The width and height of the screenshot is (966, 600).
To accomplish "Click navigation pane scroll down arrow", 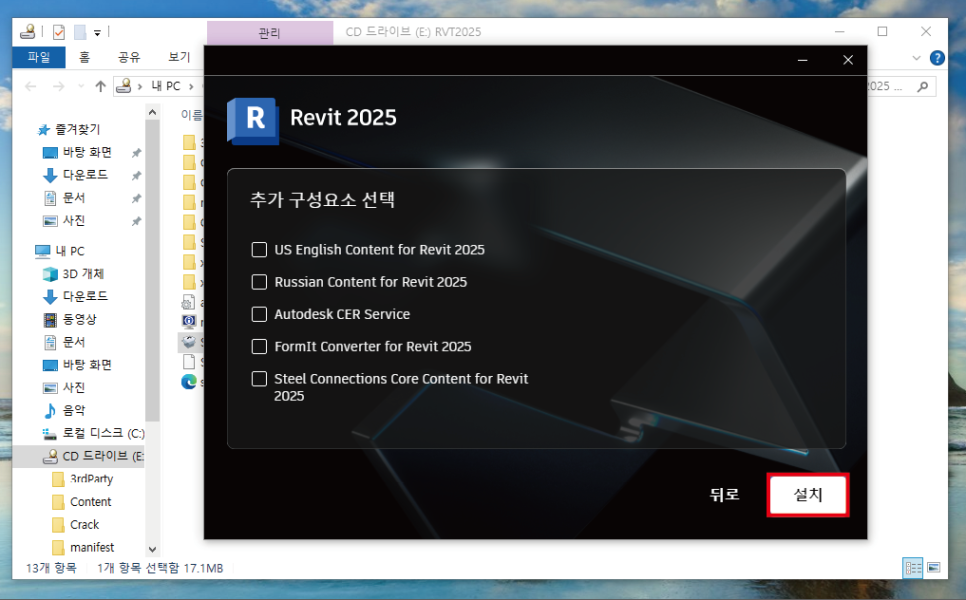I will pos(153,549).
